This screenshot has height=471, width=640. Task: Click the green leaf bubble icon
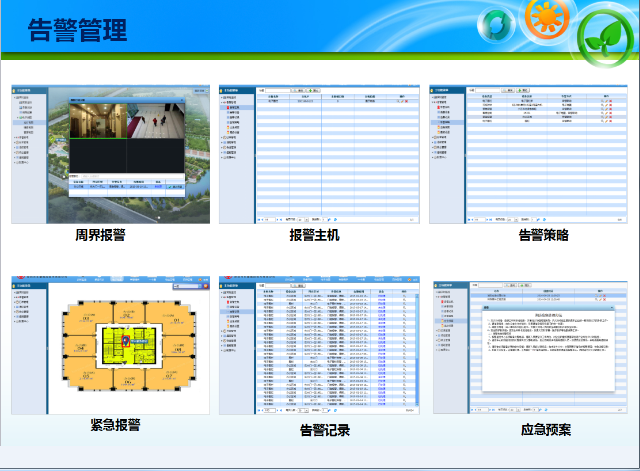click(605, 38)
